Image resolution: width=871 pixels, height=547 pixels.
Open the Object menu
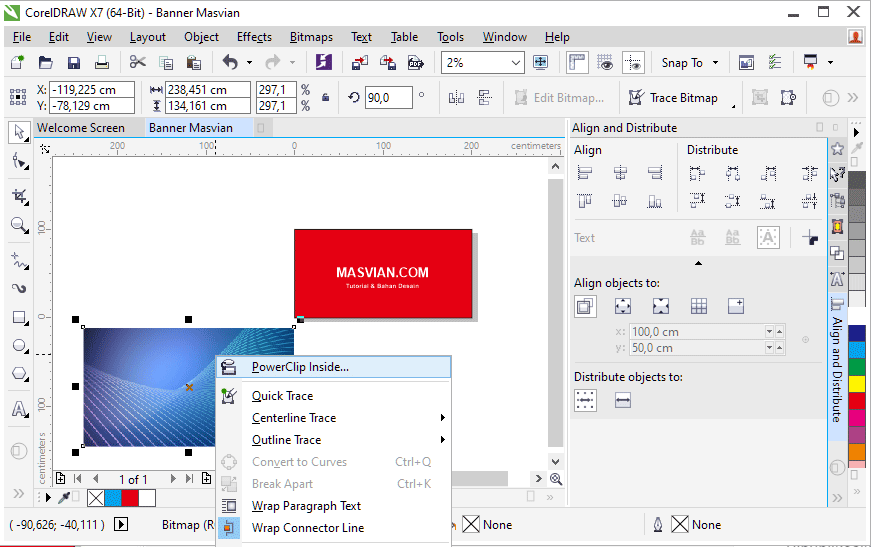(x=201, y=37)
